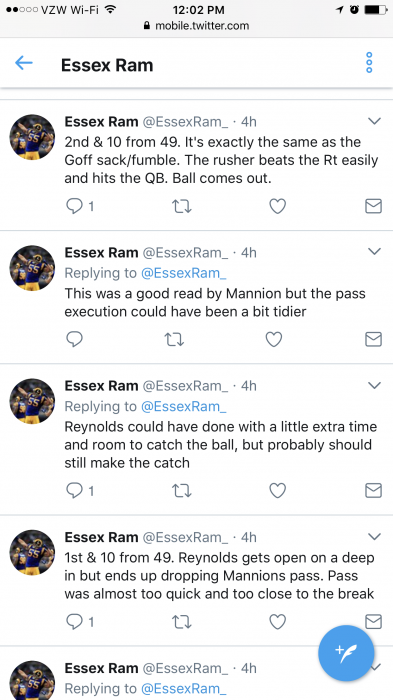This screenshot has width=393, height=700.
Task: Retweet the '1st & 10 from 49' tweet
Action: 182,621
